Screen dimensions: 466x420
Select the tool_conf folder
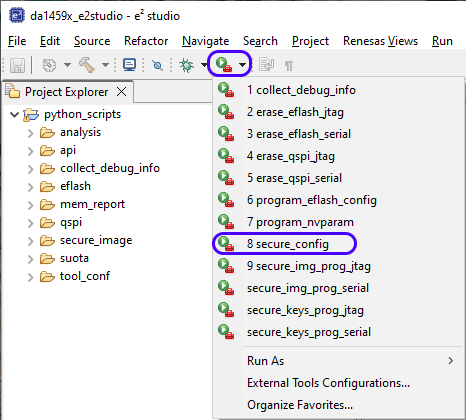tap(85, 276)
